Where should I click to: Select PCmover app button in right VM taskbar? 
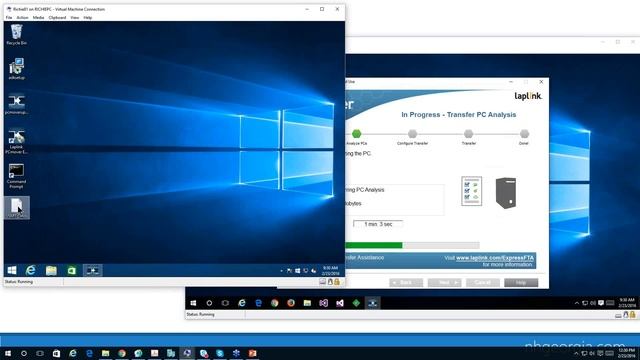coord(373,303)
